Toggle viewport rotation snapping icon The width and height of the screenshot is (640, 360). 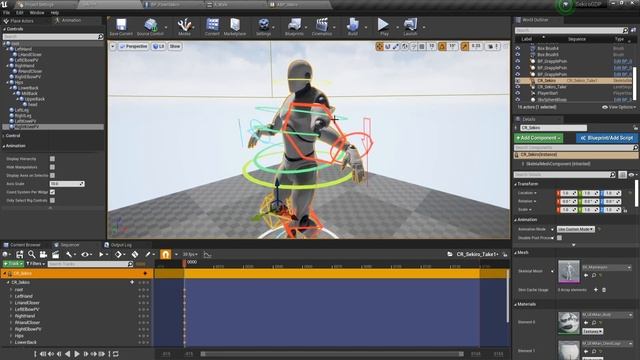[x=442, y=47]
